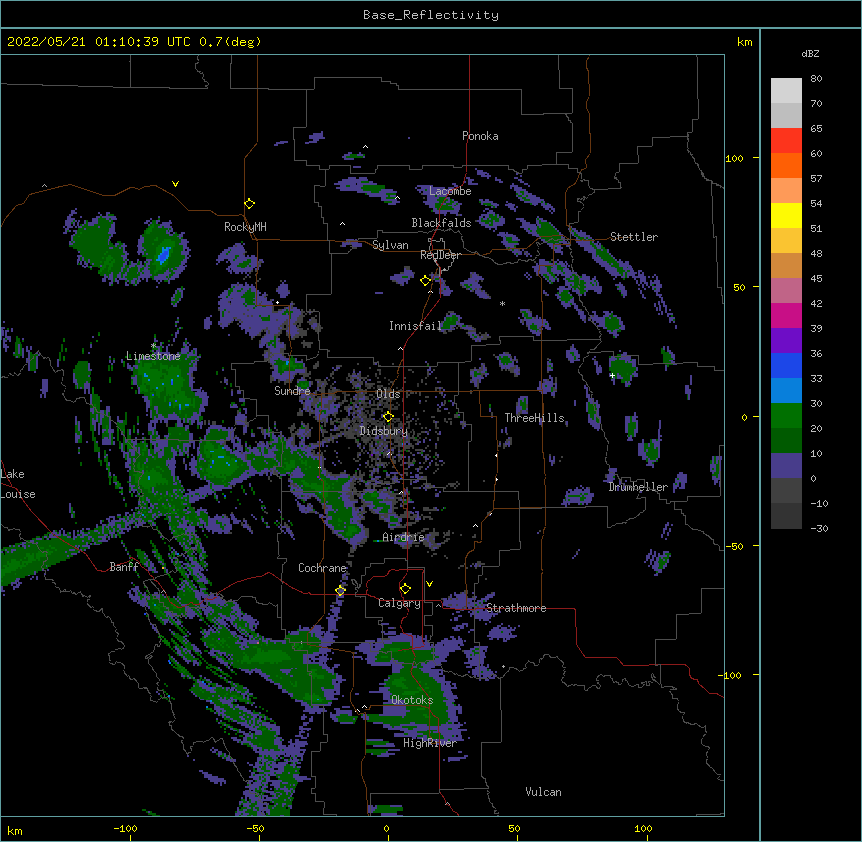Click the Cochrane town label

[322, 568]
